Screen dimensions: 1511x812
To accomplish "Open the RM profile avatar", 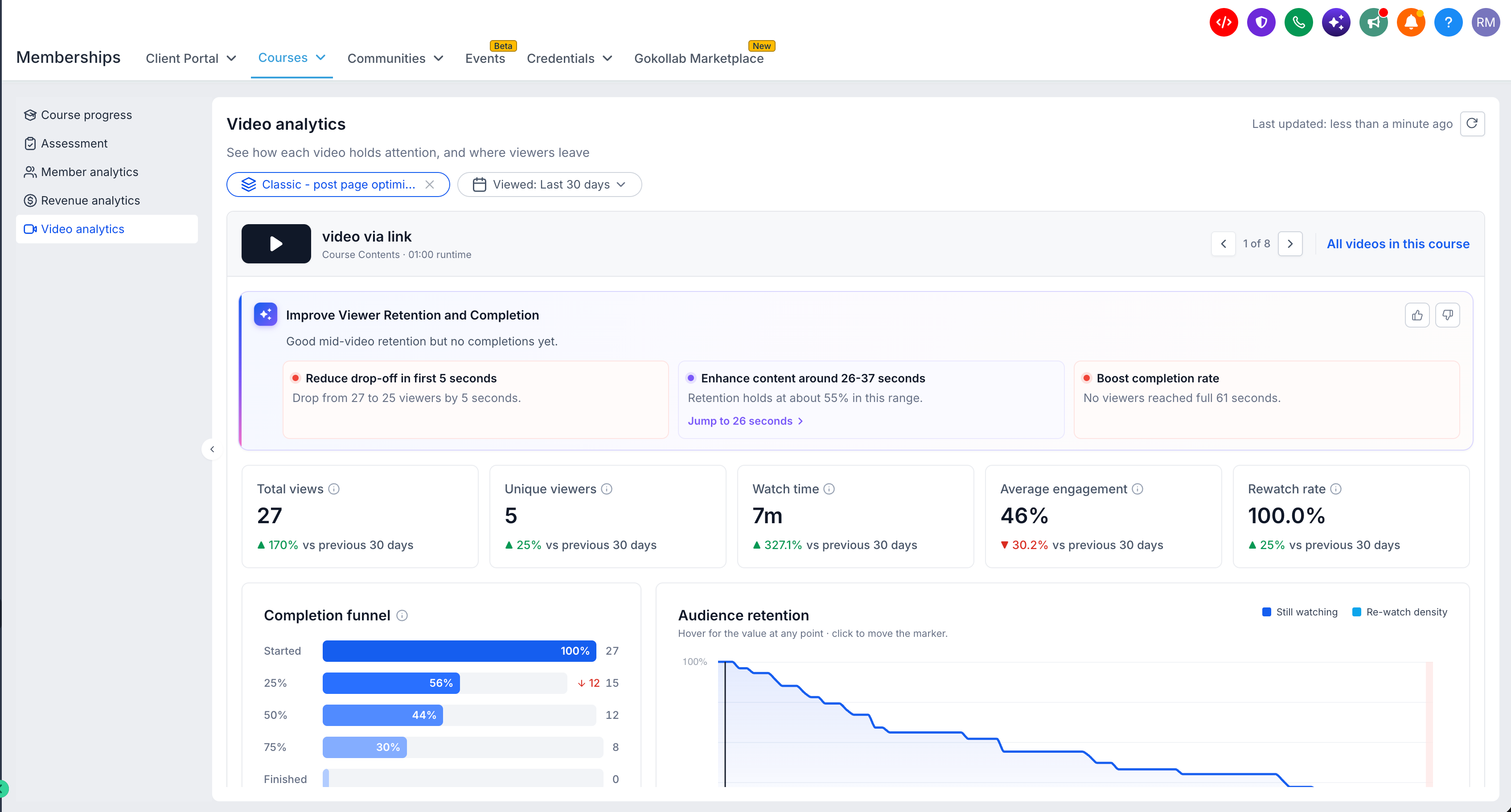I will point(1486,22).
